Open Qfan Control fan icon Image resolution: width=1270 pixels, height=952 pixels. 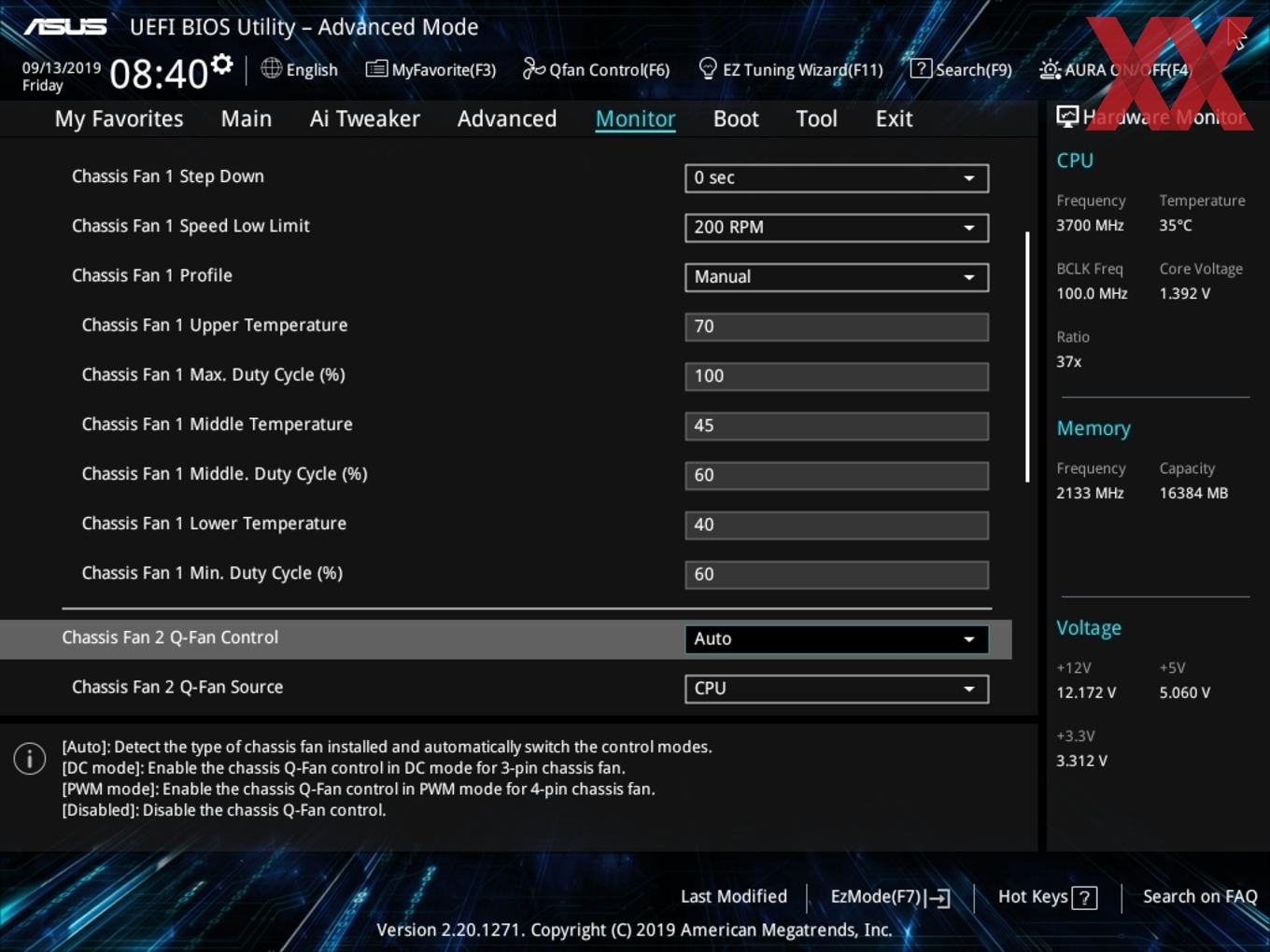click(533, 68)
